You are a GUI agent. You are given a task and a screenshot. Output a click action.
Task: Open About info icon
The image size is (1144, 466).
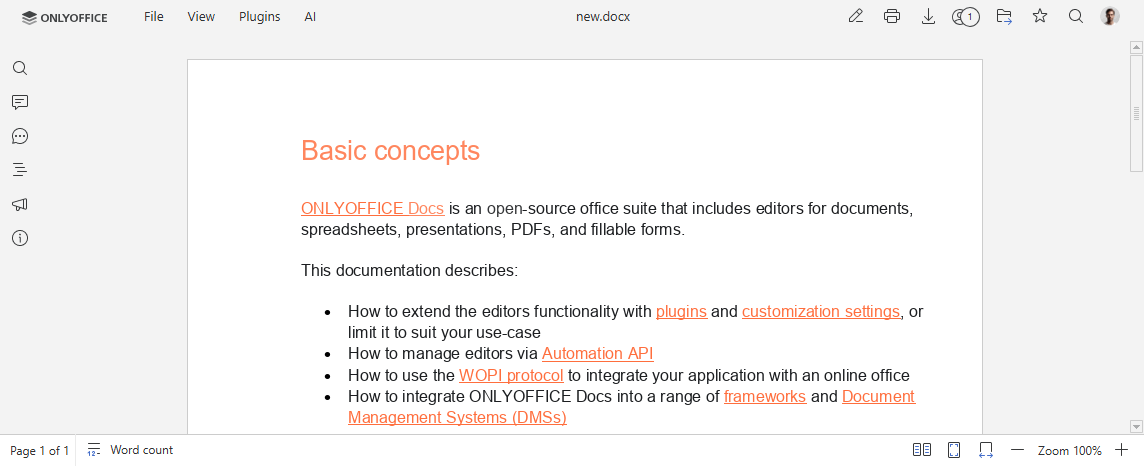coord(20,238)
